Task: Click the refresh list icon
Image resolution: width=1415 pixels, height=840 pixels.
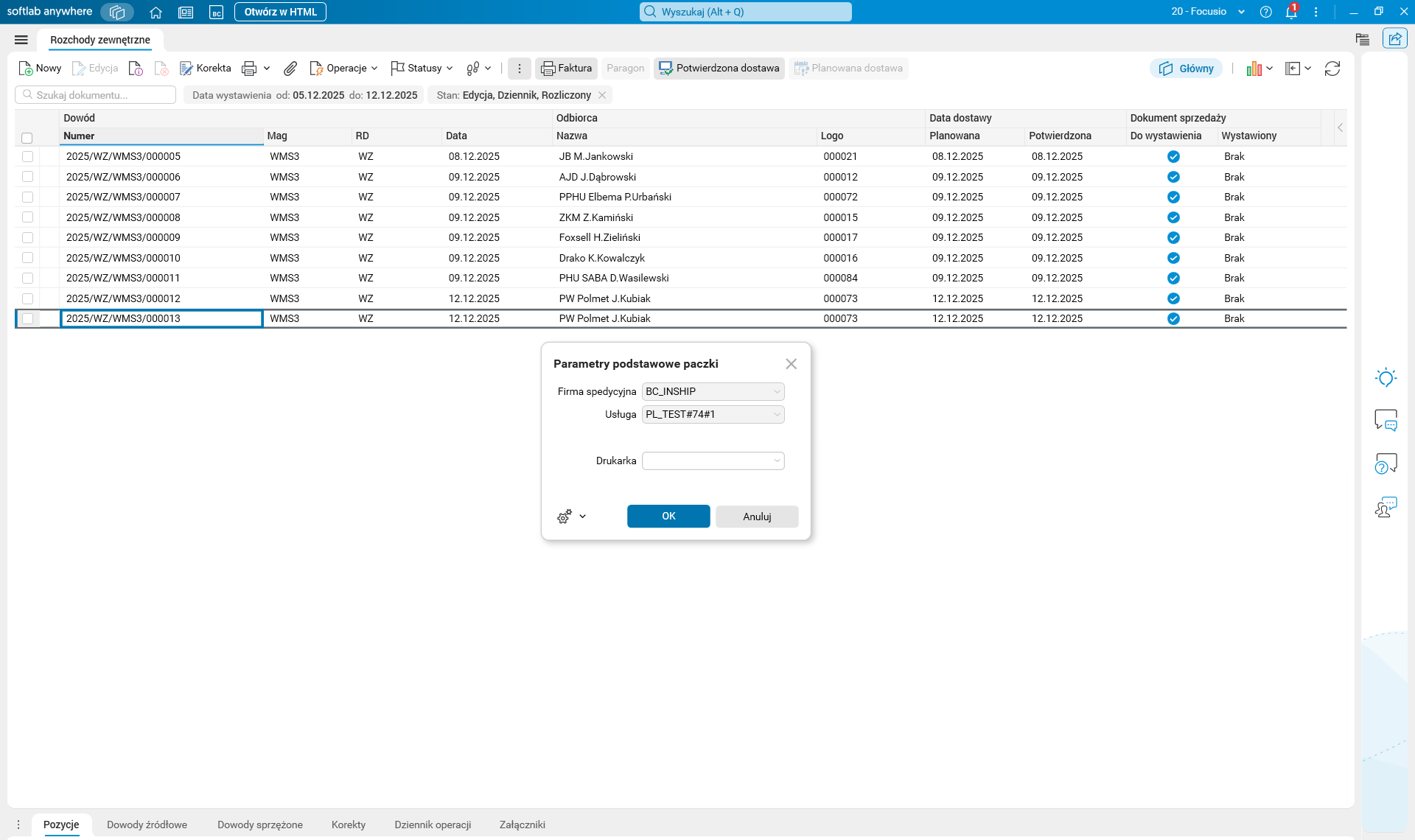Action: coord(1332,69)
